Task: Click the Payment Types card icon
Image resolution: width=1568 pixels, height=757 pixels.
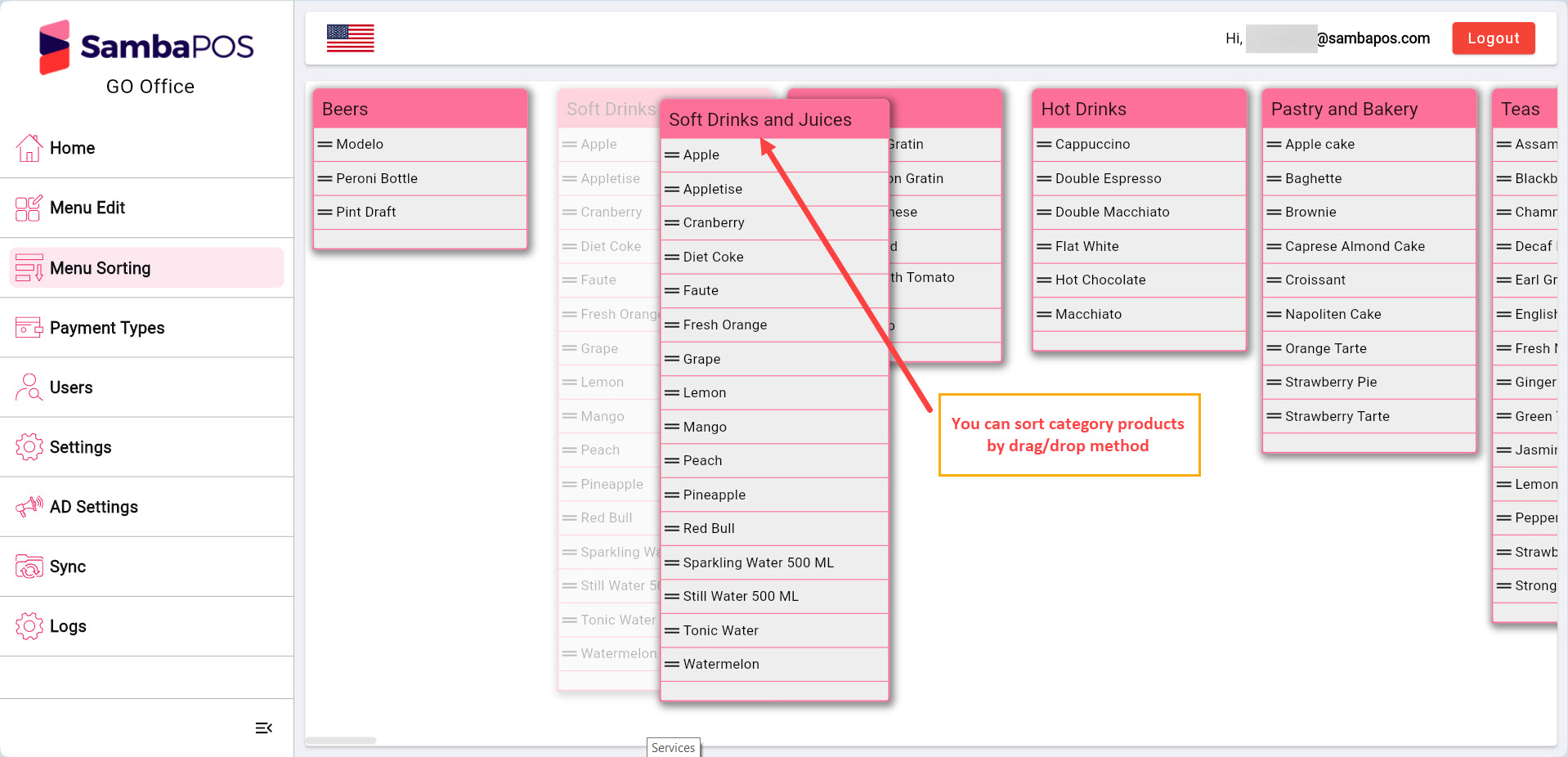Action: coord(29,328)
